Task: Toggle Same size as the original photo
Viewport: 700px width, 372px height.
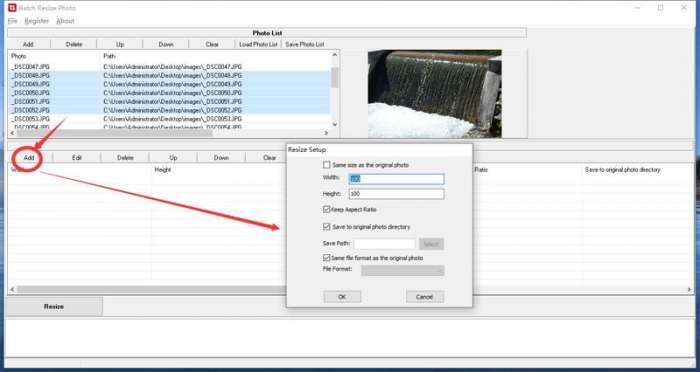Action: (327, 165)
